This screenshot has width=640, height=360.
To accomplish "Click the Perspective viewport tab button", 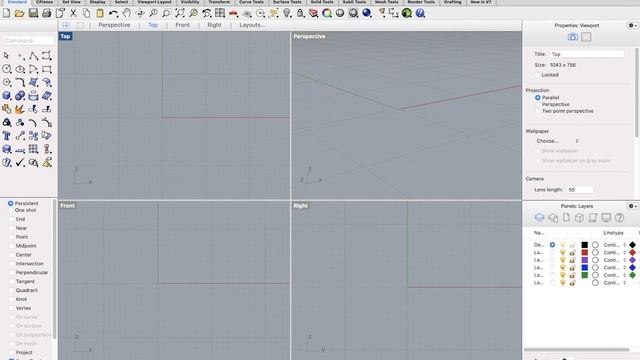I will point(114,25).
